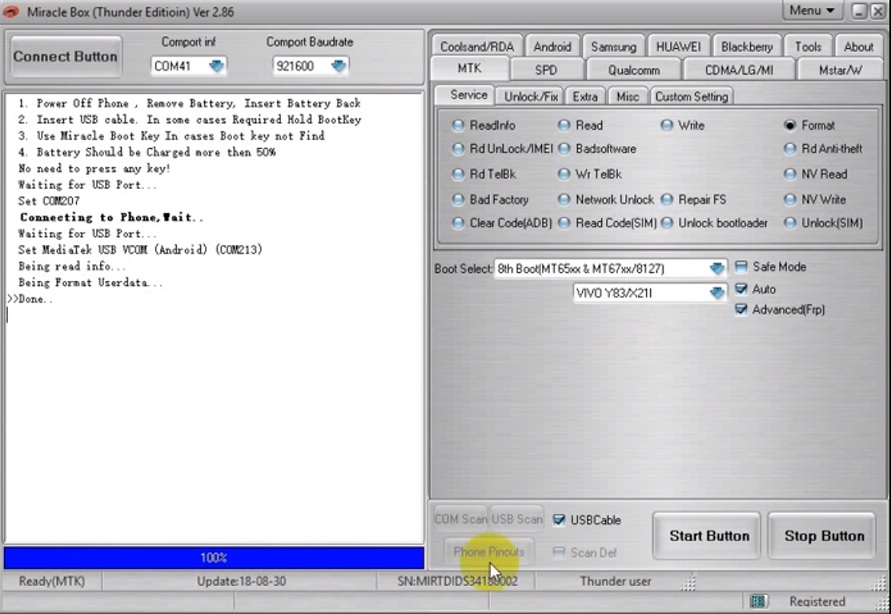This screenshot has width=891, height=614.
Task: Select the SPD tab
Action: [546, 70]
